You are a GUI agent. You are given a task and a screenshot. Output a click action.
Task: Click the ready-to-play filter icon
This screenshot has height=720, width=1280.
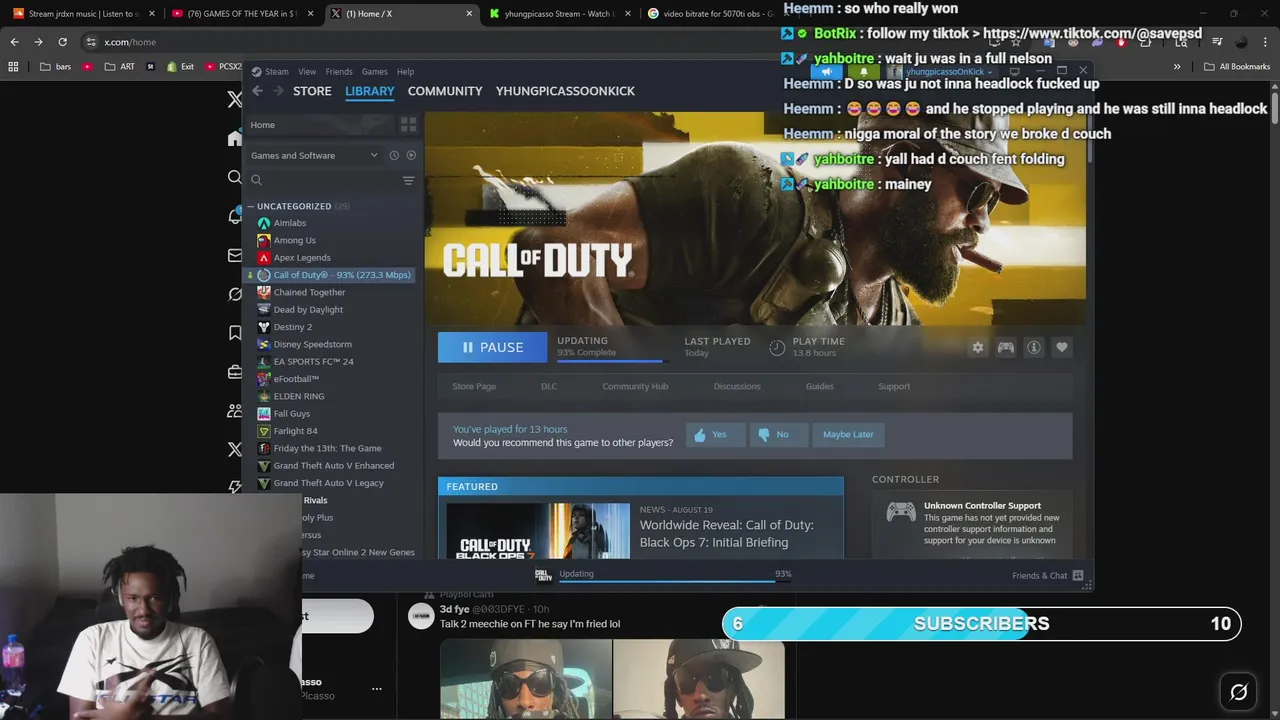coord(411,155)
